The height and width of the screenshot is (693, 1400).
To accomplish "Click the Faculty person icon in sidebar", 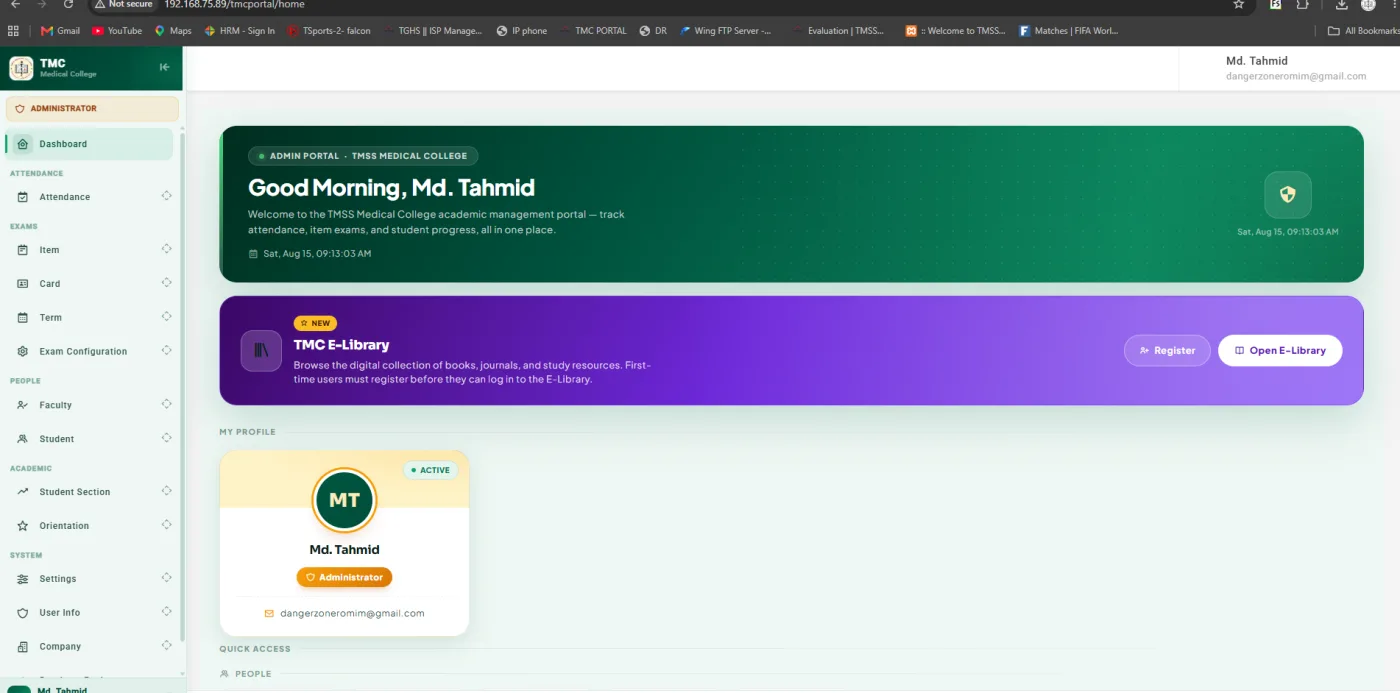I will click(x=23, y=405).
